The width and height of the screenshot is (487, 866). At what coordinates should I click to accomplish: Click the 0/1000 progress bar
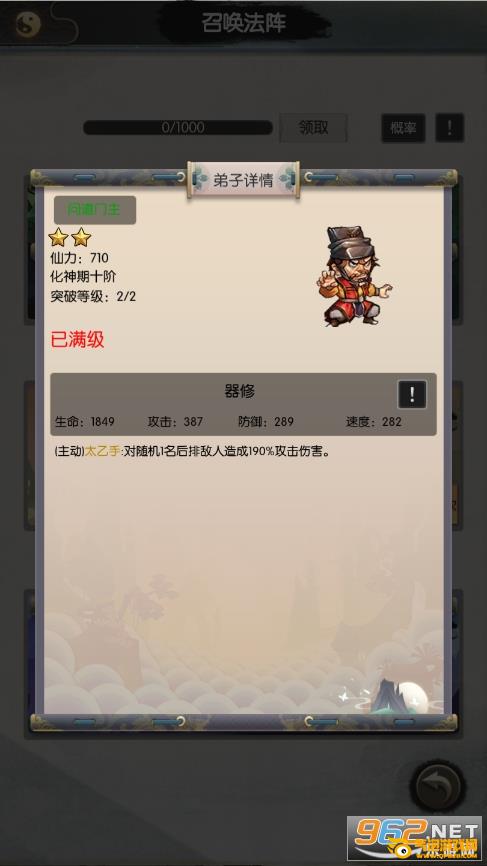point(178,128)
